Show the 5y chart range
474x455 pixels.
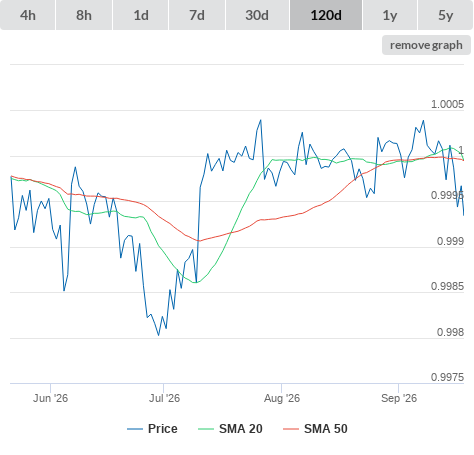click(446, 15)
